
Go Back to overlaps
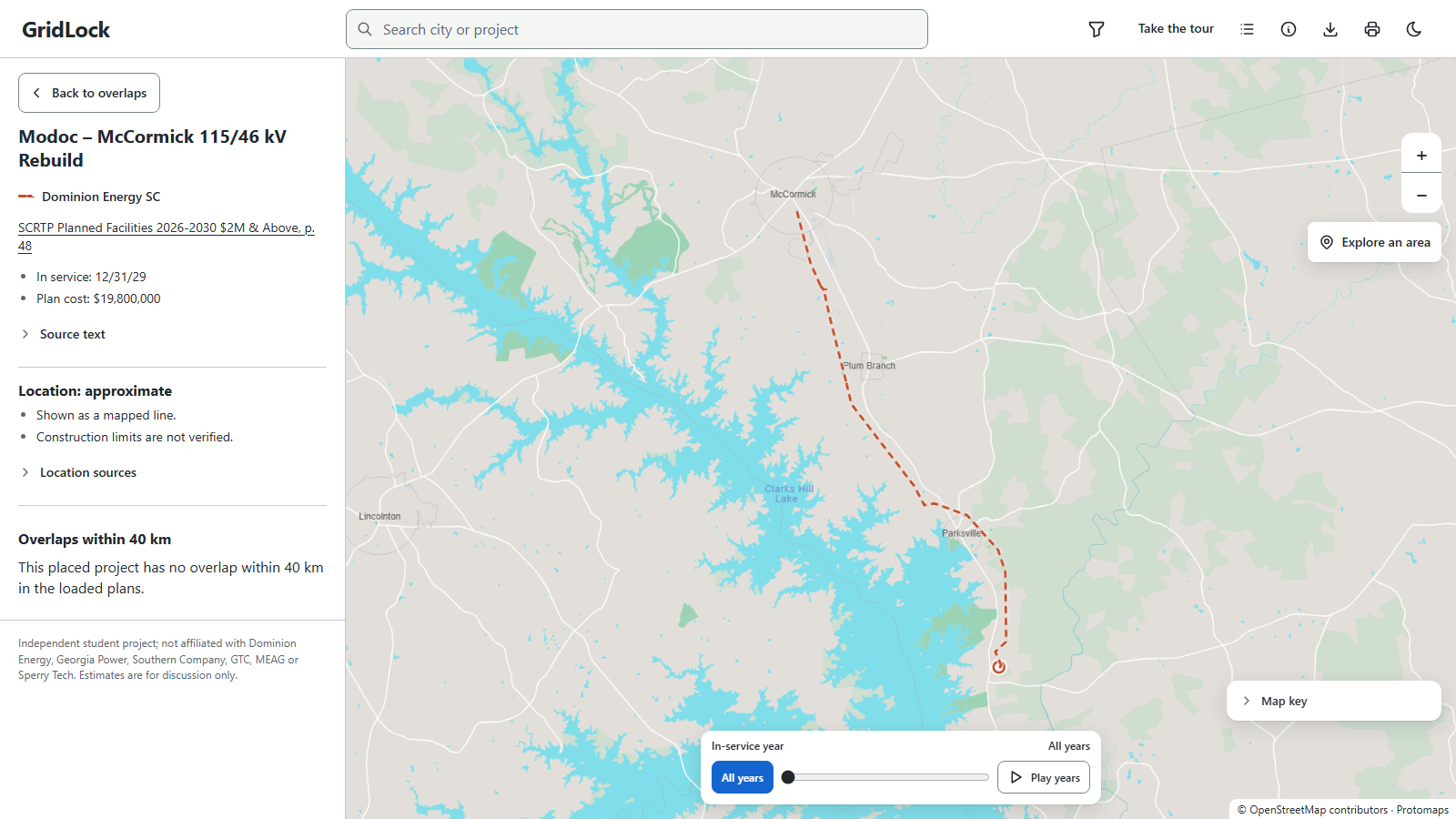tap(89, 93)
